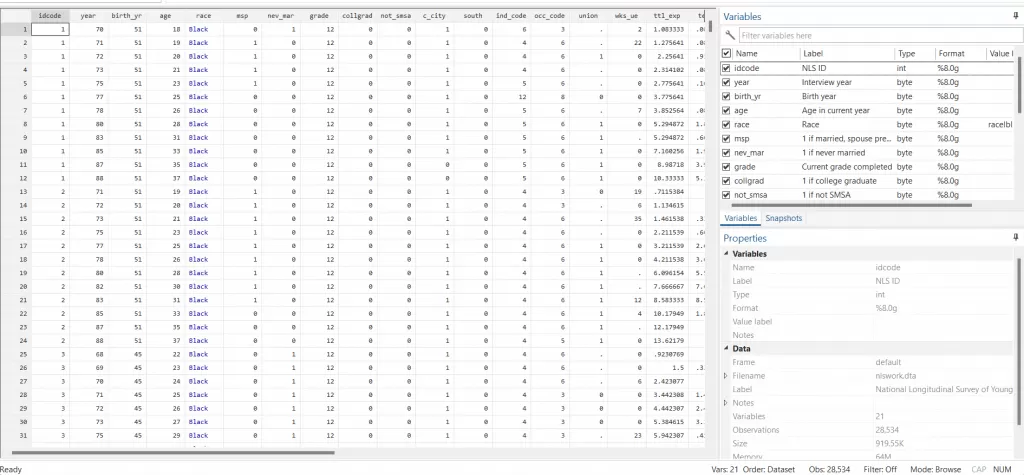Uncheck the race variable checkbox
This screenshot has width=1024, height=475.
click(727, 124)
